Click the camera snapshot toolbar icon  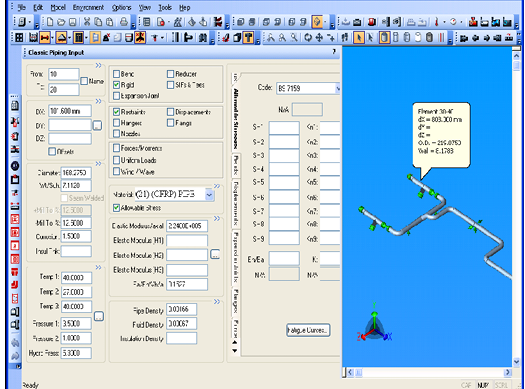357,22
